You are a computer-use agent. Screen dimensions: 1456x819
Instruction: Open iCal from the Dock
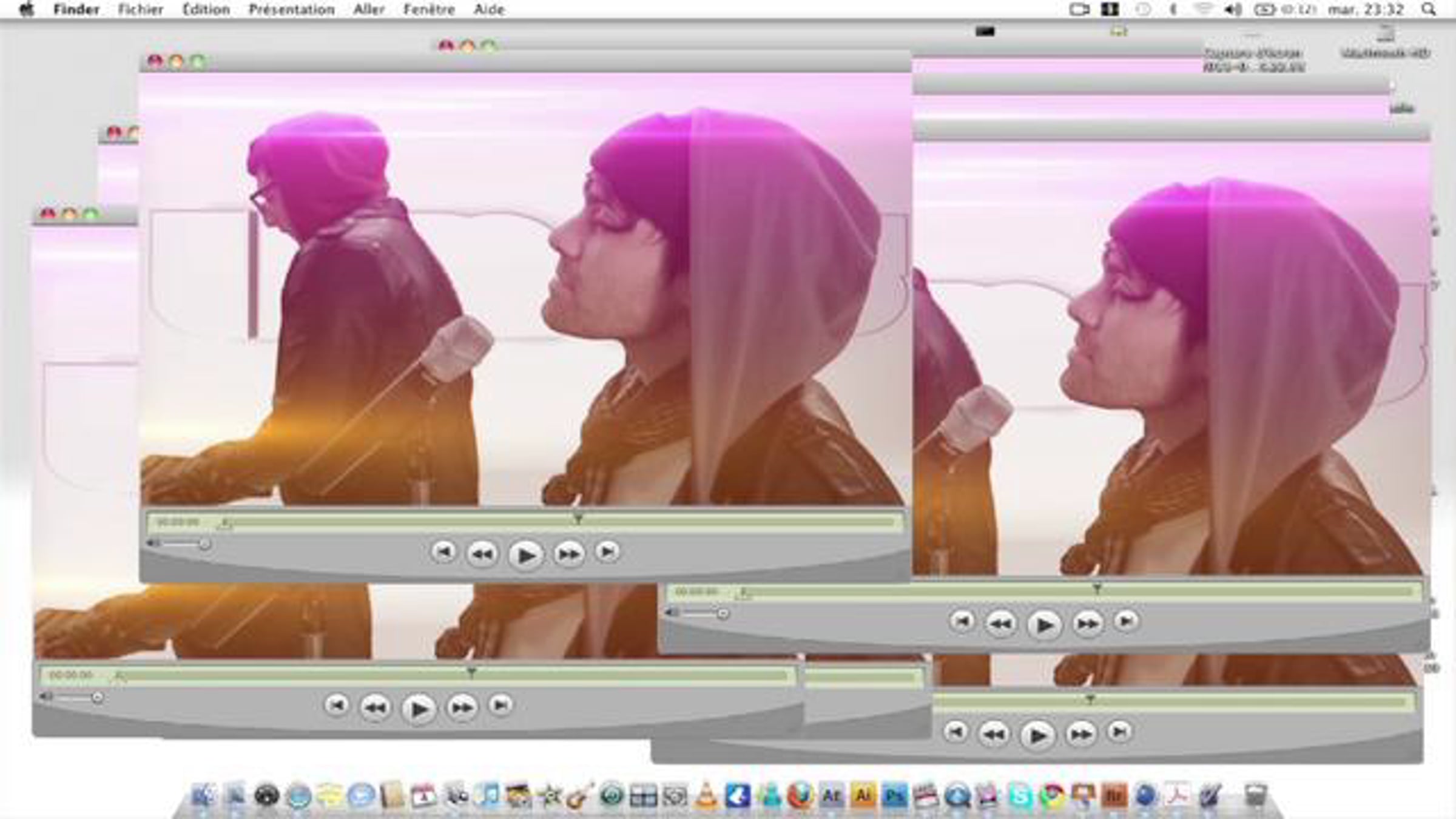[x=423, y=795]
